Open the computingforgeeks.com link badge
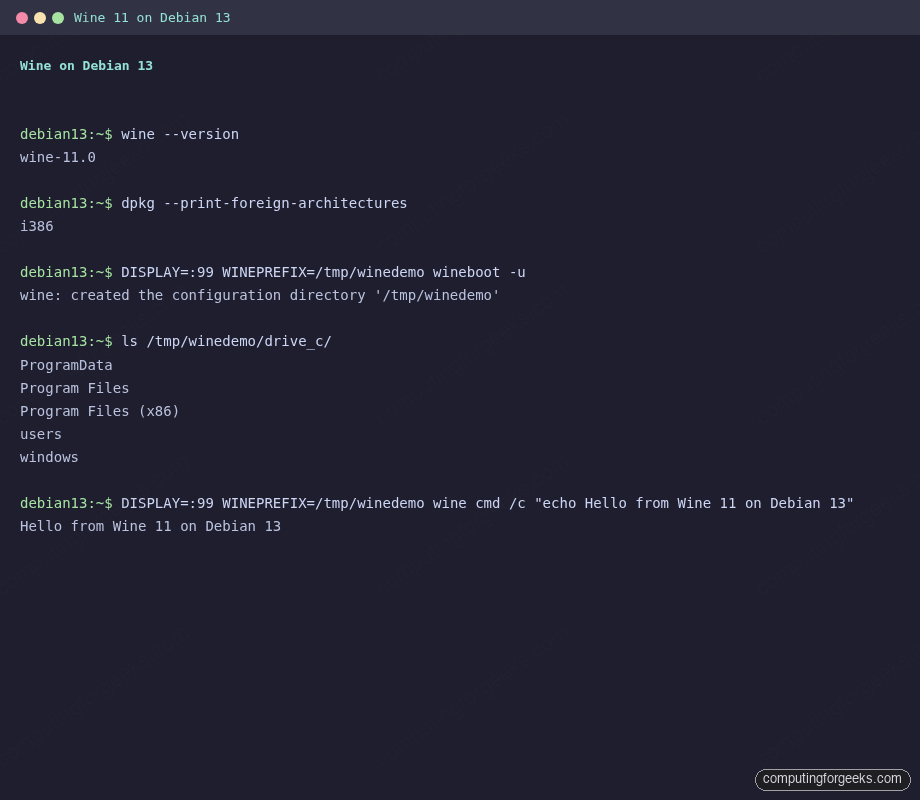This screenshot has height=800, width=920. click(832, 779)
